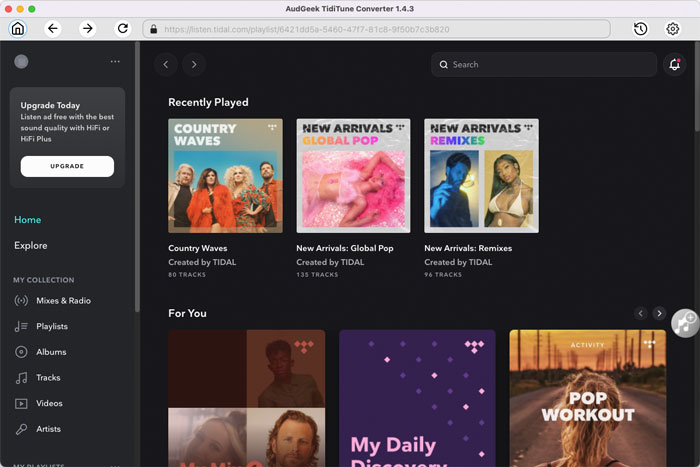Select Home in the sidebar
Viewport: 700px width, 467px height.
pyautogui.click(x=28, y=220)
